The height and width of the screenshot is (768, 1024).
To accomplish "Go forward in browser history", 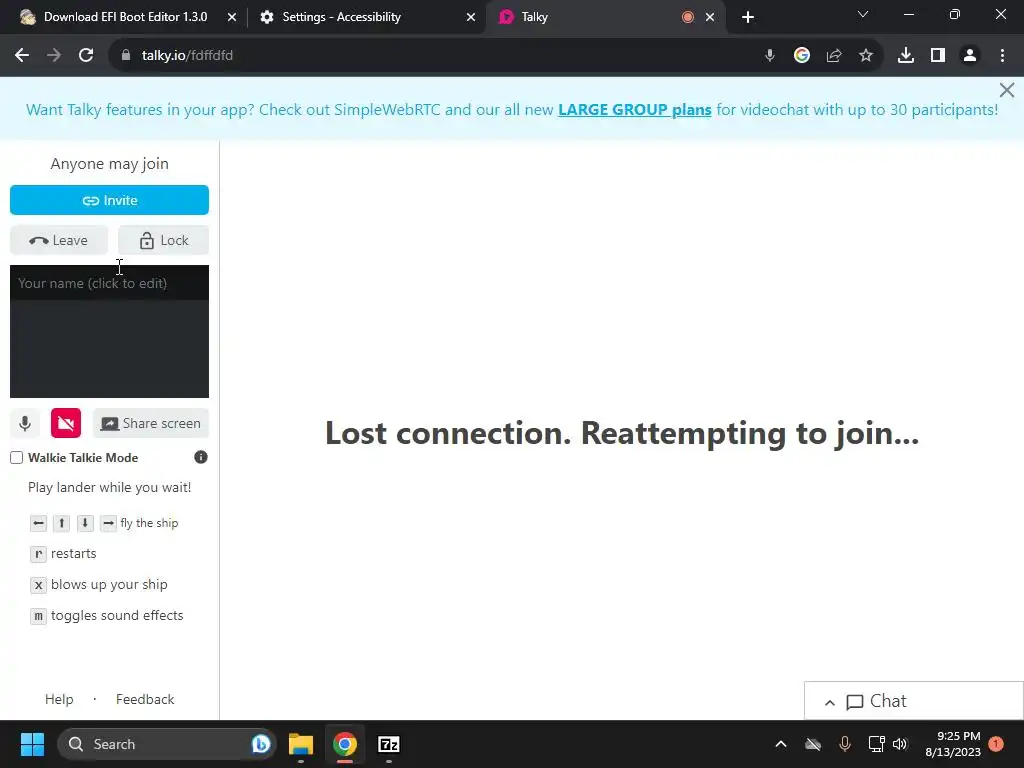I will 54,56.
